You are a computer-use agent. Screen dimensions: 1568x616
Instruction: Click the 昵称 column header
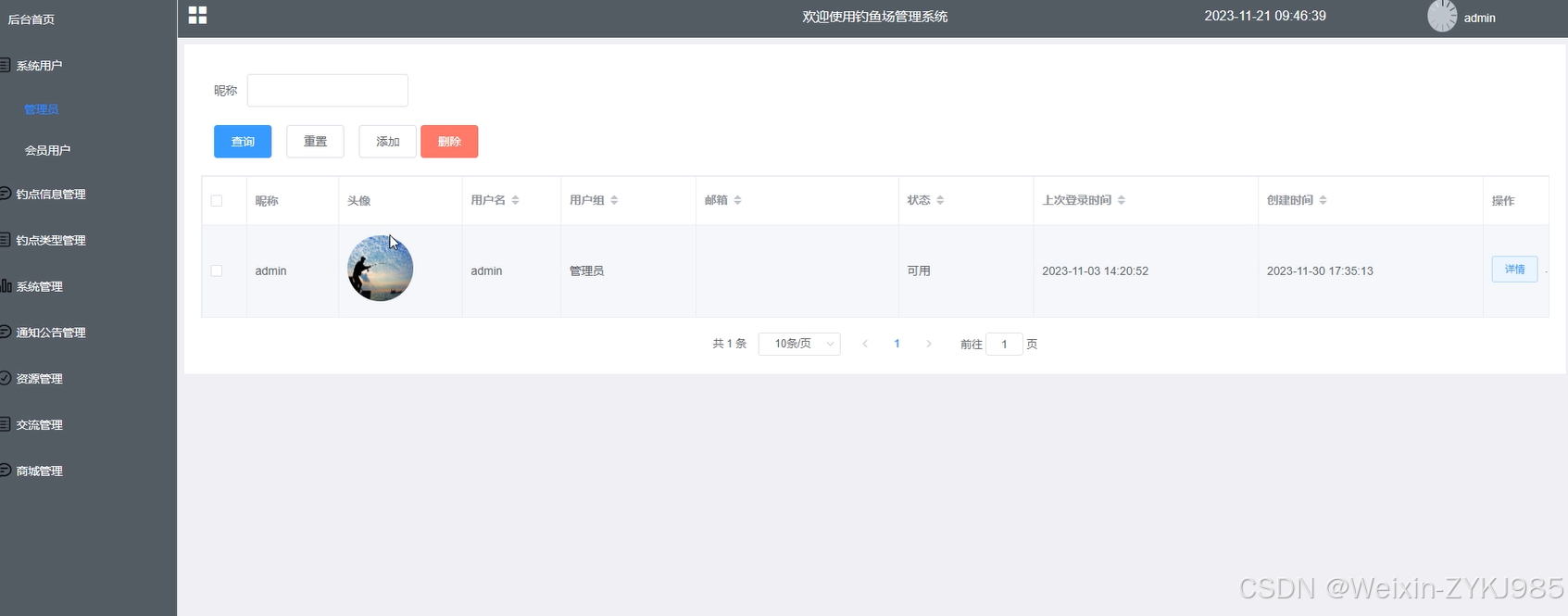267,200
